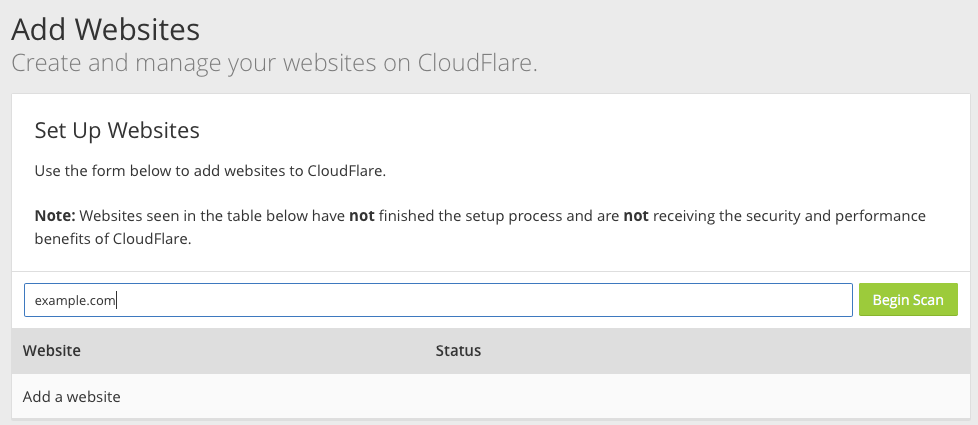Select the Status column header
This screenshot has width=978, height=425.
pos(458,351)
